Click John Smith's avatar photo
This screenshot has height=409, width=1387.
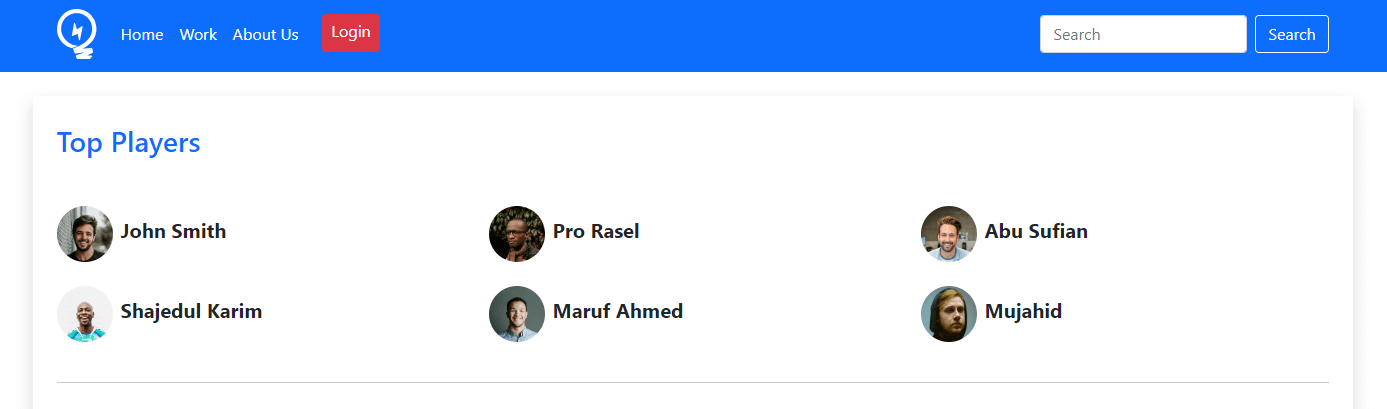pyautogui.click(x=85, y=234)
